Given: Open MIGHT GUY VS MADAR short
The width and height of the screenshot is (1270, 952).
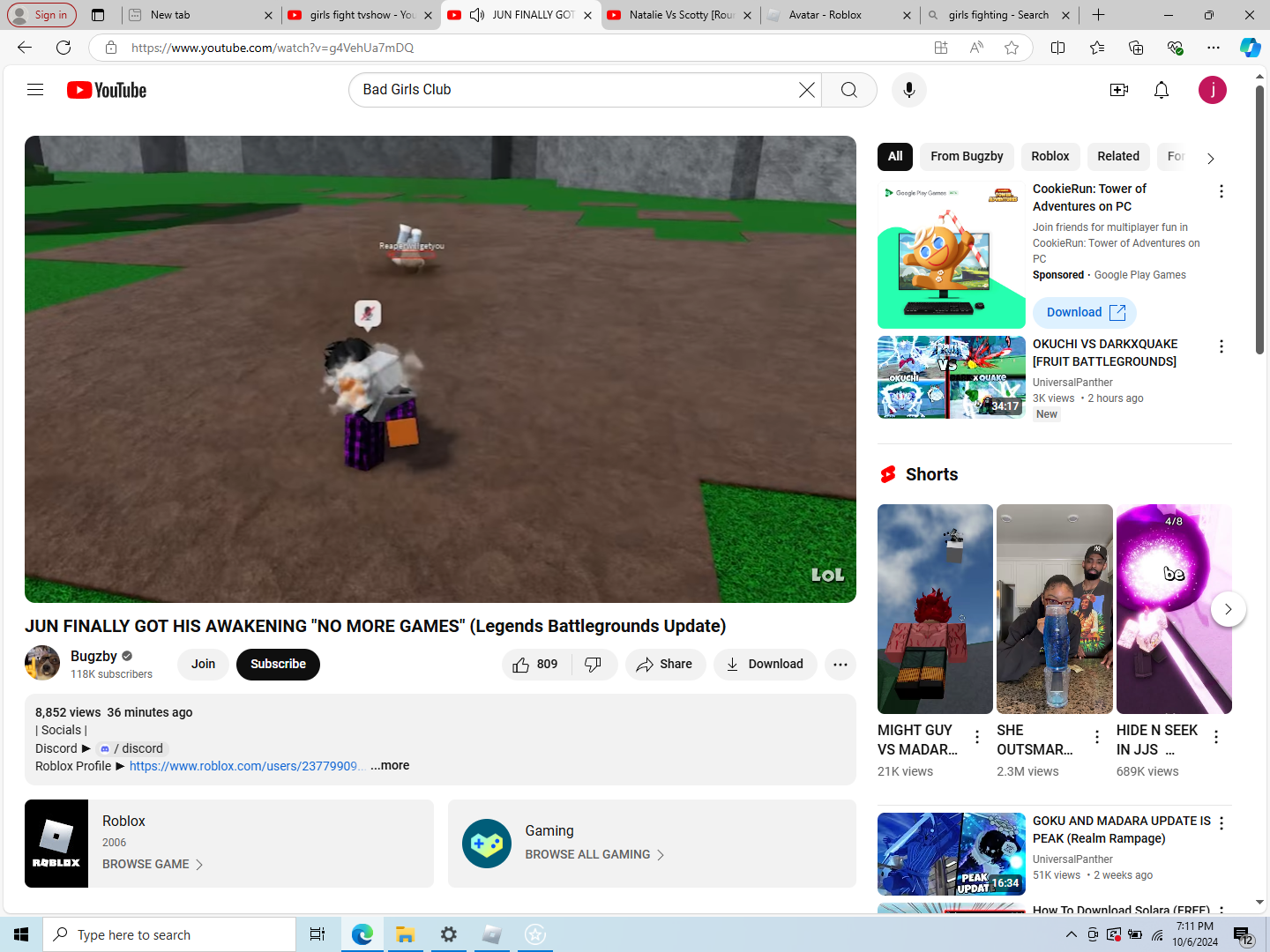Looking at the screenshot, I should click(935, 609).
